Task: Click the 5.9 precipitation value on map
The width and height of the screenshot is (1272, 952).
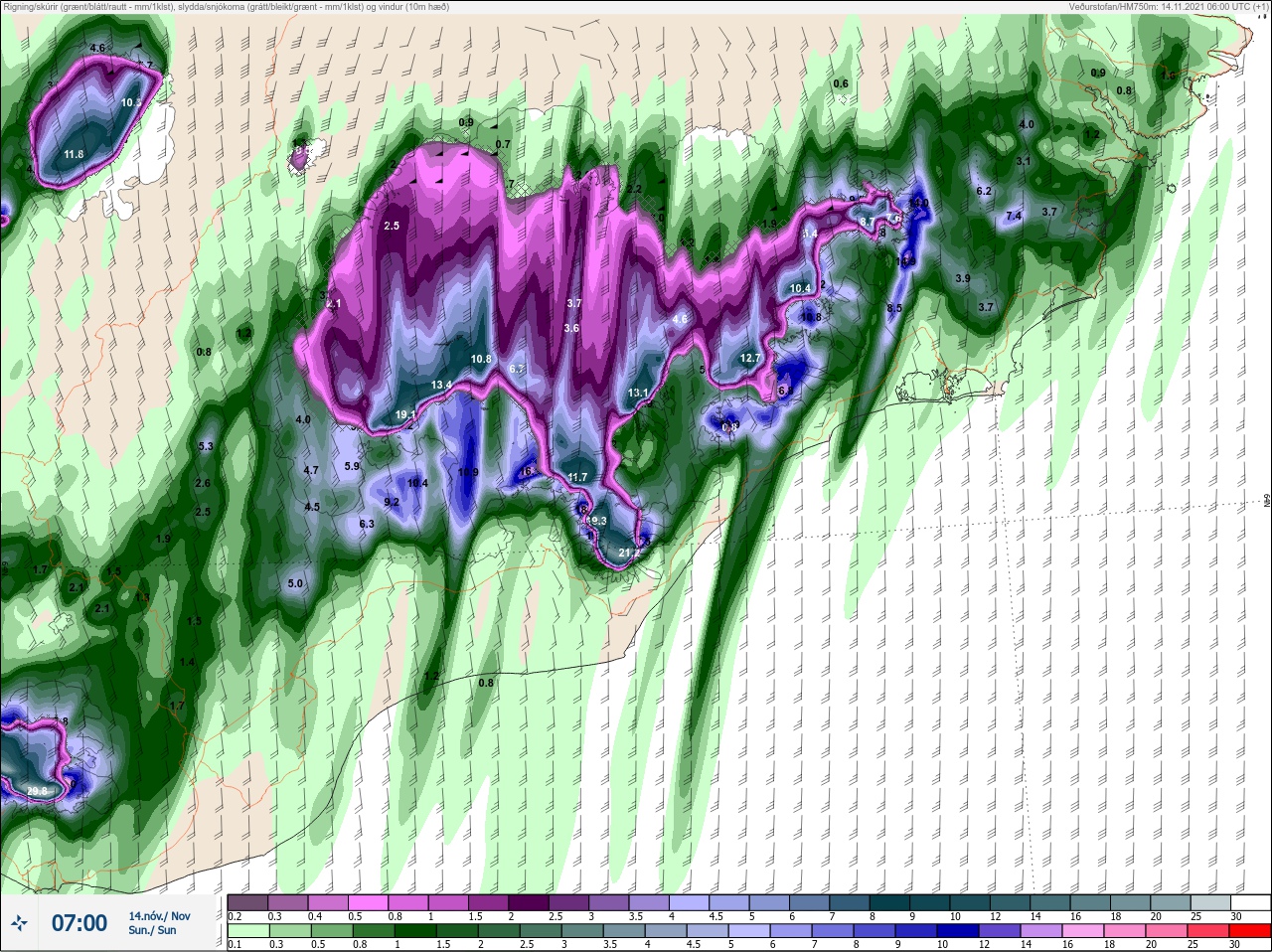Action: pos(352,465)
